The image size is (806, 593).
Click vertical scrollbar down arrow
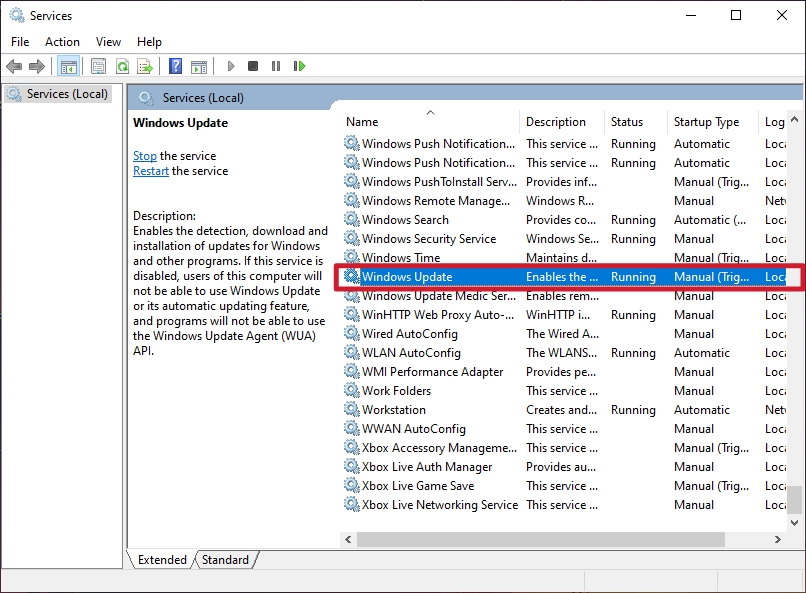(x=795, y=523)
